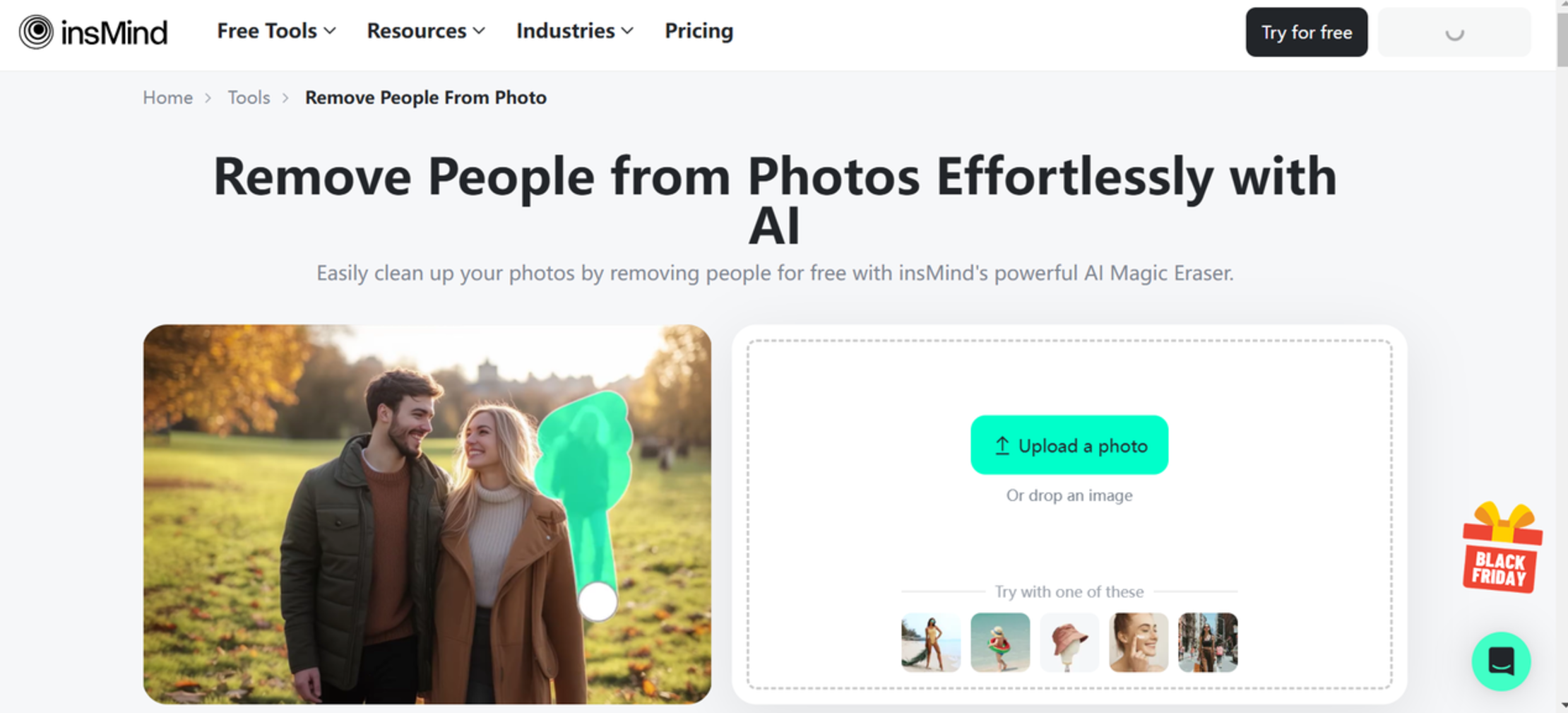The height and width of the screenshot is (713, 1568).
Task: Select the street woman sample photo
Action: coord(1207,642)
